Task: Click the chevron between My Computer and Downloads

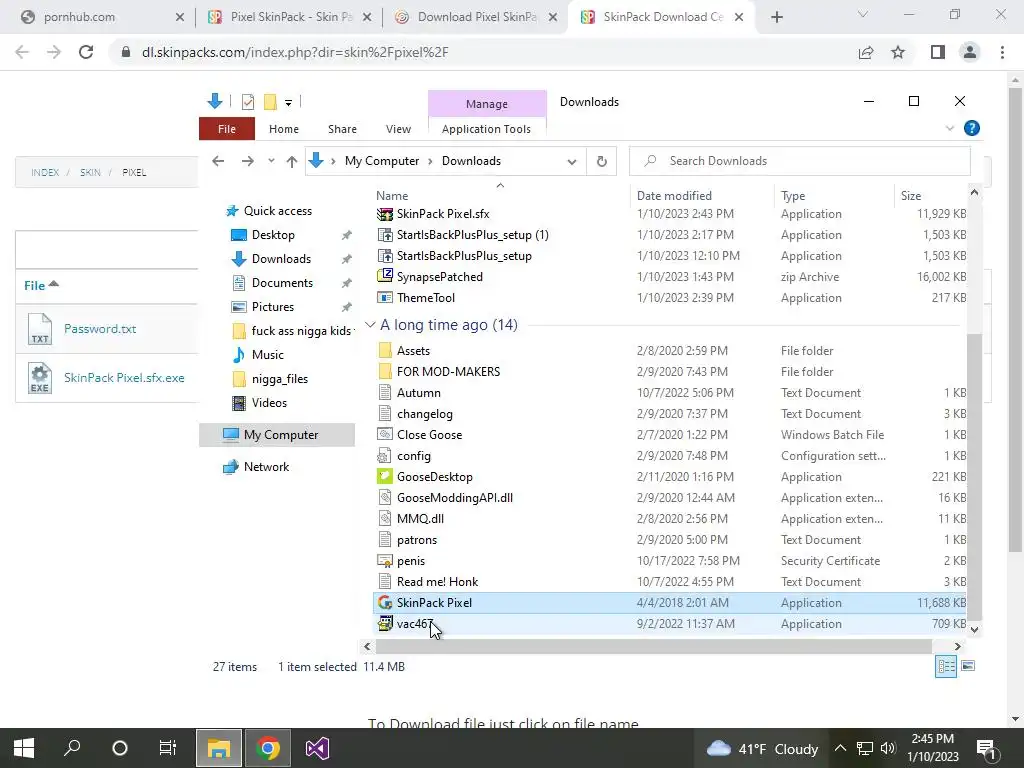Action: tap(430, 161)
